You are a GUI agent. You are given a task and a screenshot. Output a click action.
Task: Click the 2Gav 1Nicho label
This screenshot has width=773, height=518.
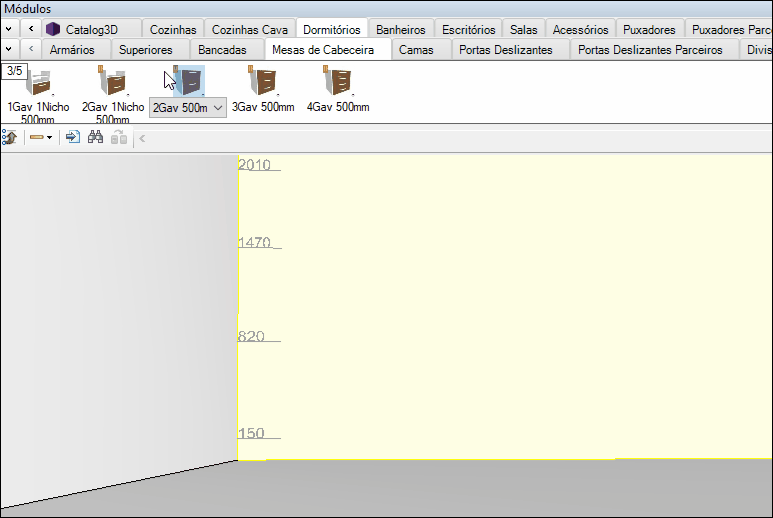tap(113, 107)
